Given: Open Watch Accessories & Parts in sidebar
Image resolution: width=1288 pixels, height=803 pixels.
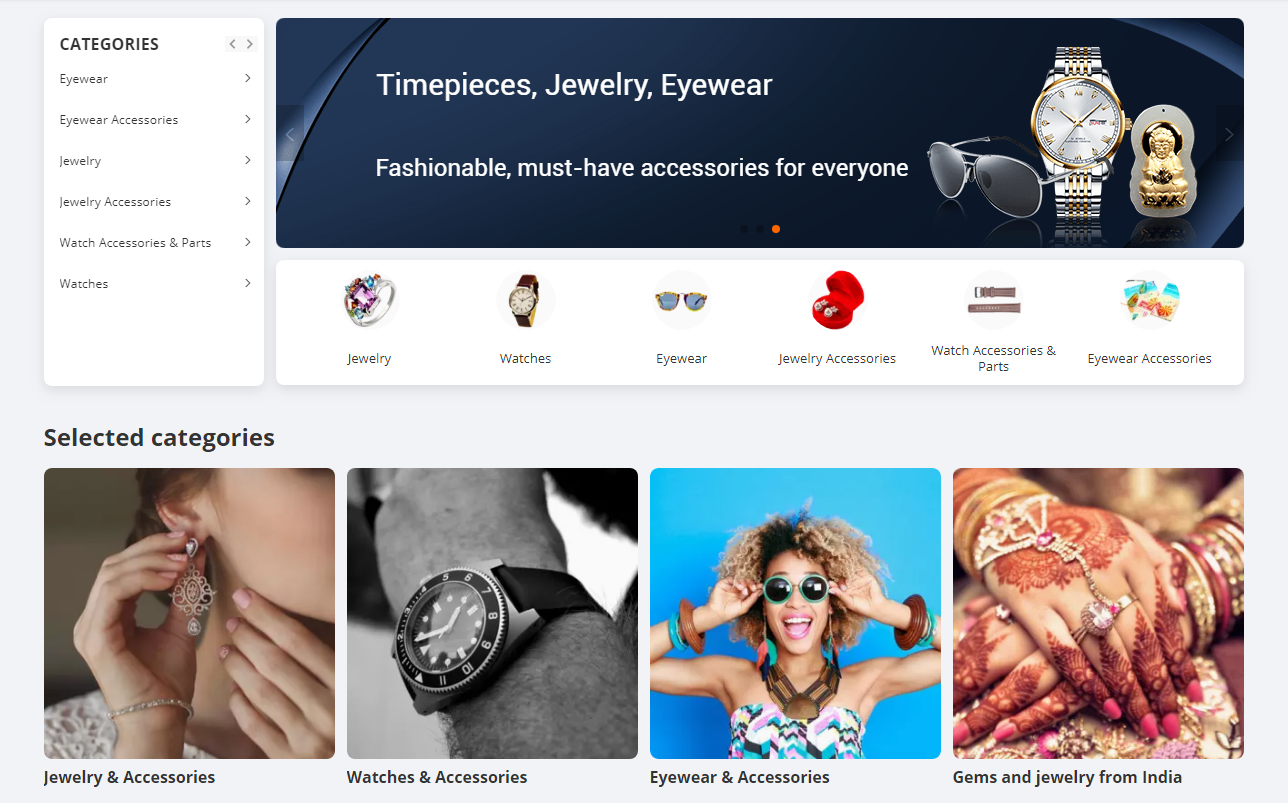Looking at the screenshot, I should (135, 243).
